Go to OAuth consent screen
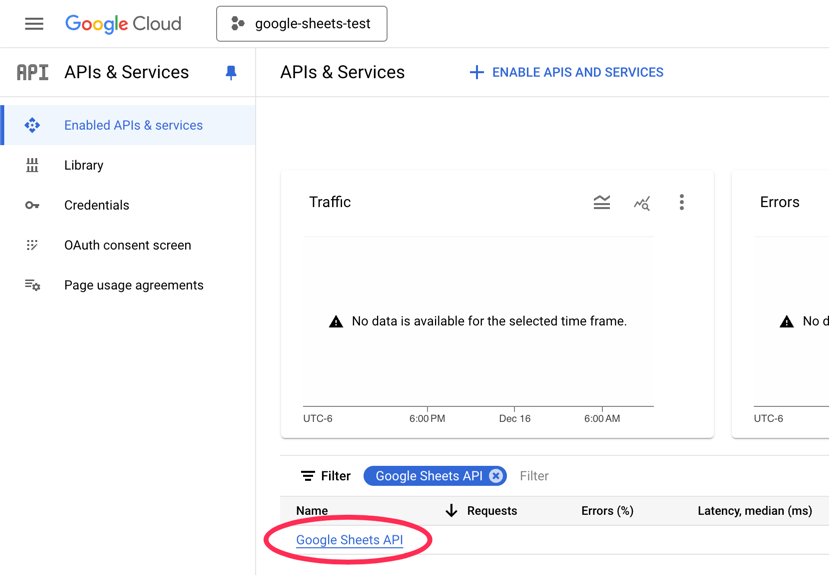Image resolution: width=829 pixels, height=575 pixels. pos(127,245)
